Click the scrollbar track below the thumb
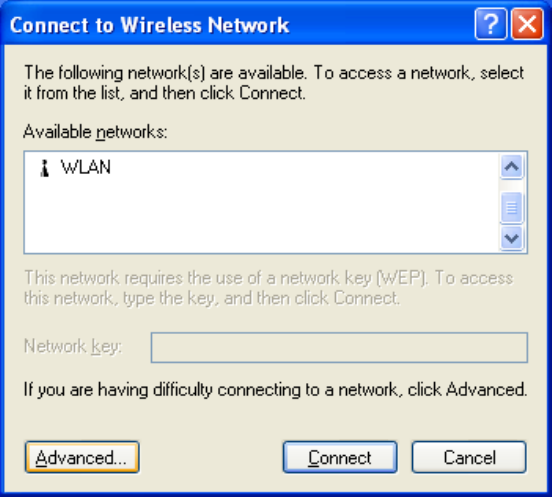The width and height of the screenshot is (552, 497). (512, 225)
